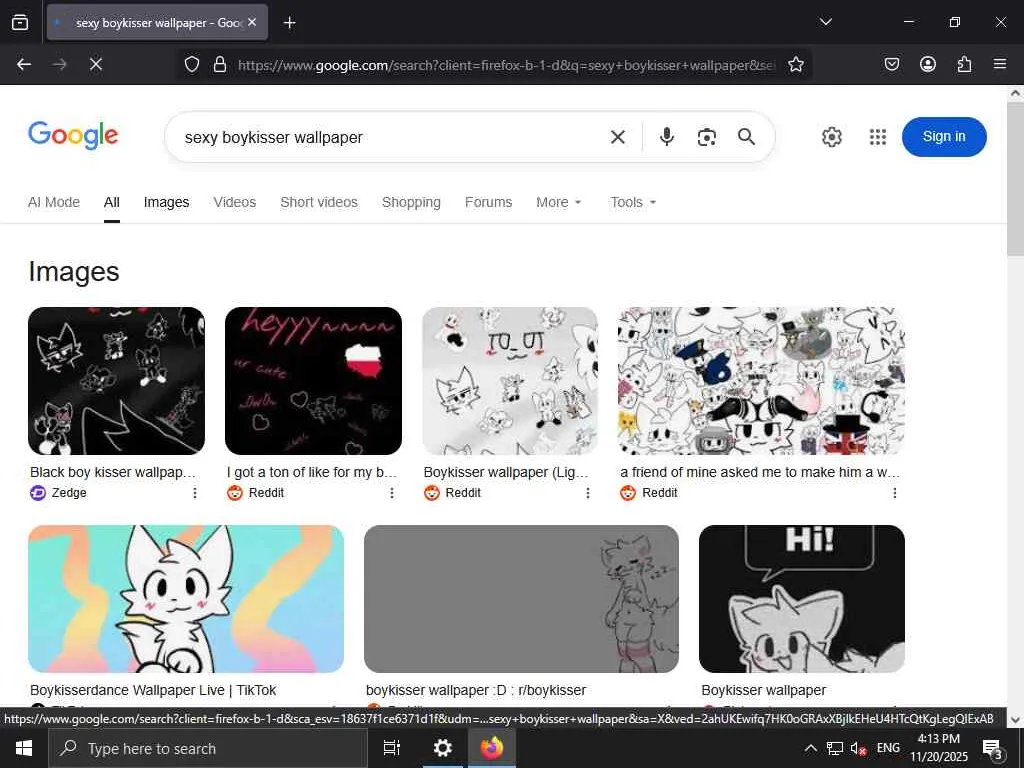Screen dimensions: 1024x768
Task: Show hidden system tray icons chevron
Action: 810,748
